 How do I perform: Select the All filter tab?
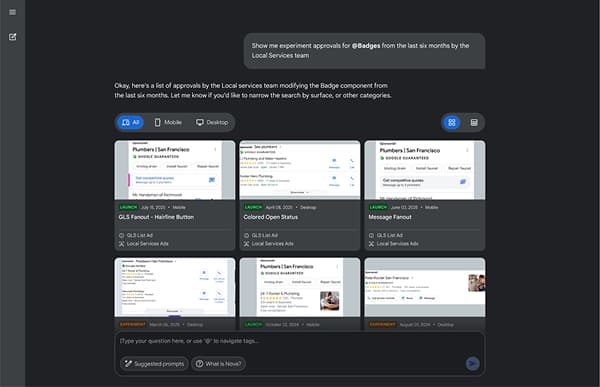(x=130, y=122)
